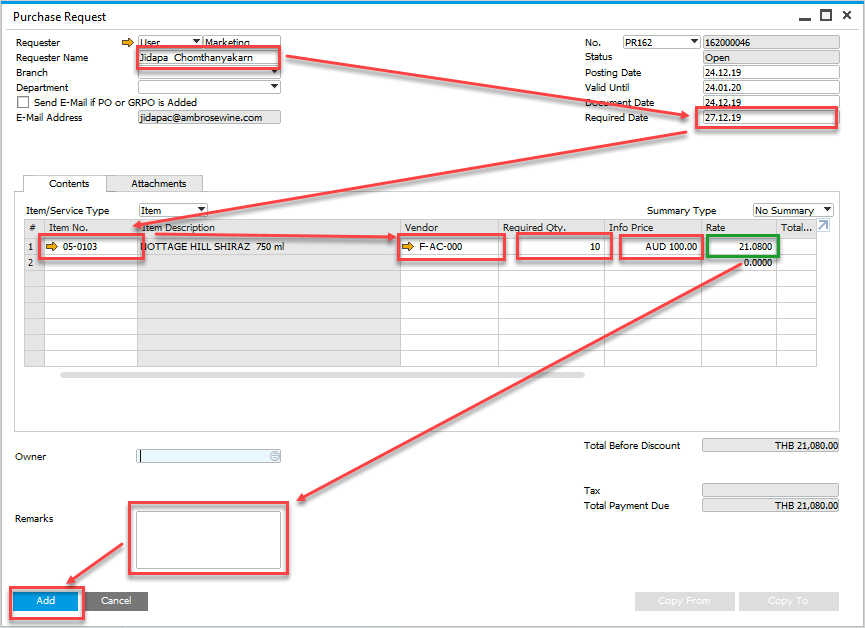Click the Requester link arrow icon
865x628 pixels.
tap(127, 42)
